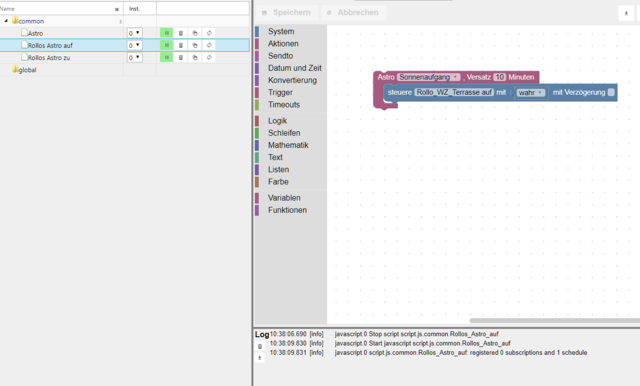Delete the Astro script via trash icon

[181, 33]
